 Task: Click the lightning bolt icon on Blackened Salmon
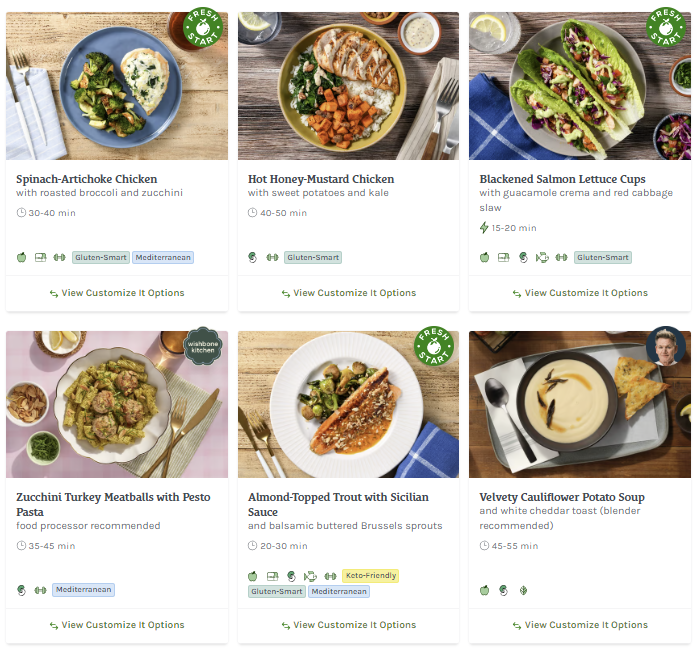(x=484, y=228)
